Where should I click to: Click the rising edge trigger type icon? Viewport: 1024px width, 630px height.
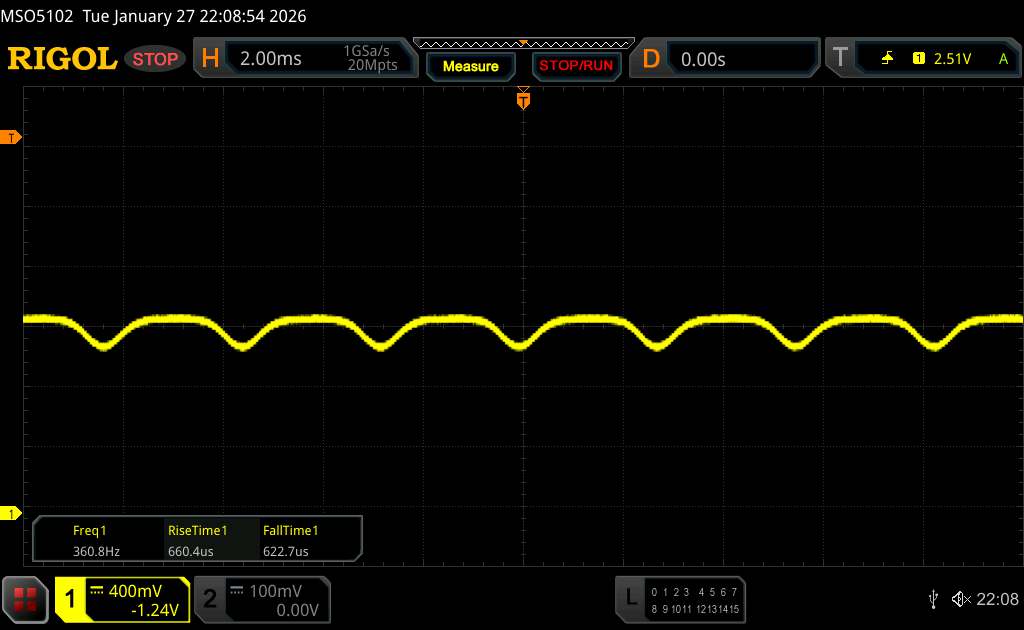(x=887, y=59)
